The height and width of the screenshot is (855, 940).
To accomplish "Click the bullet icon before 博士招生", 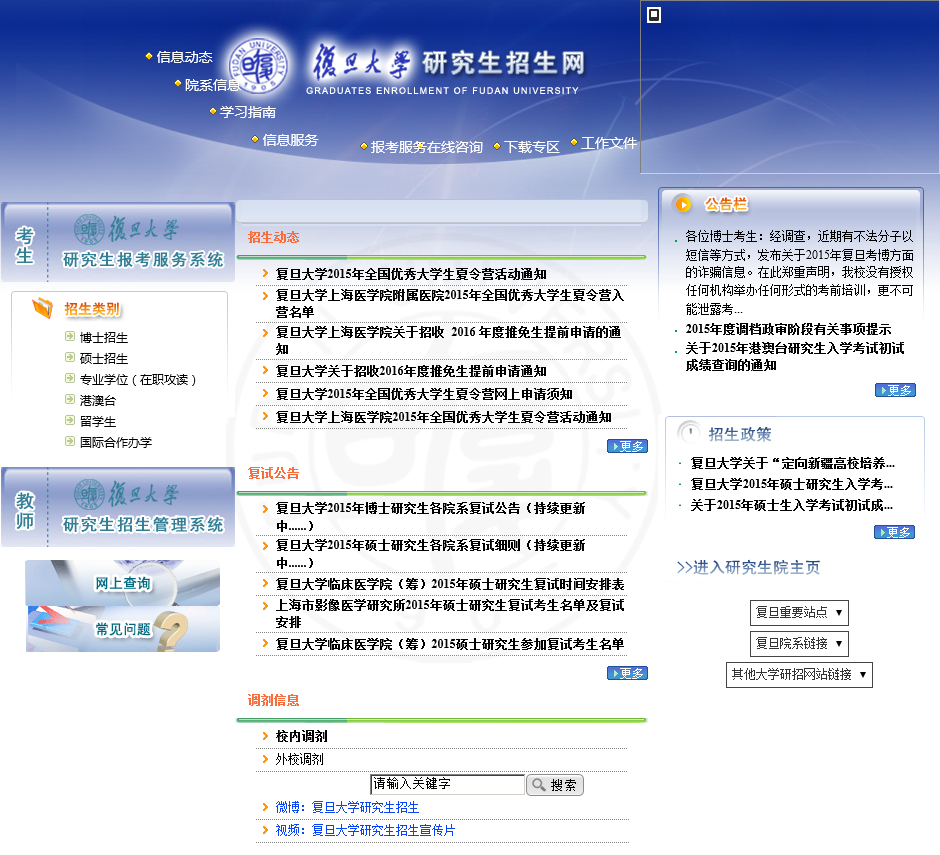I will 70,336.
